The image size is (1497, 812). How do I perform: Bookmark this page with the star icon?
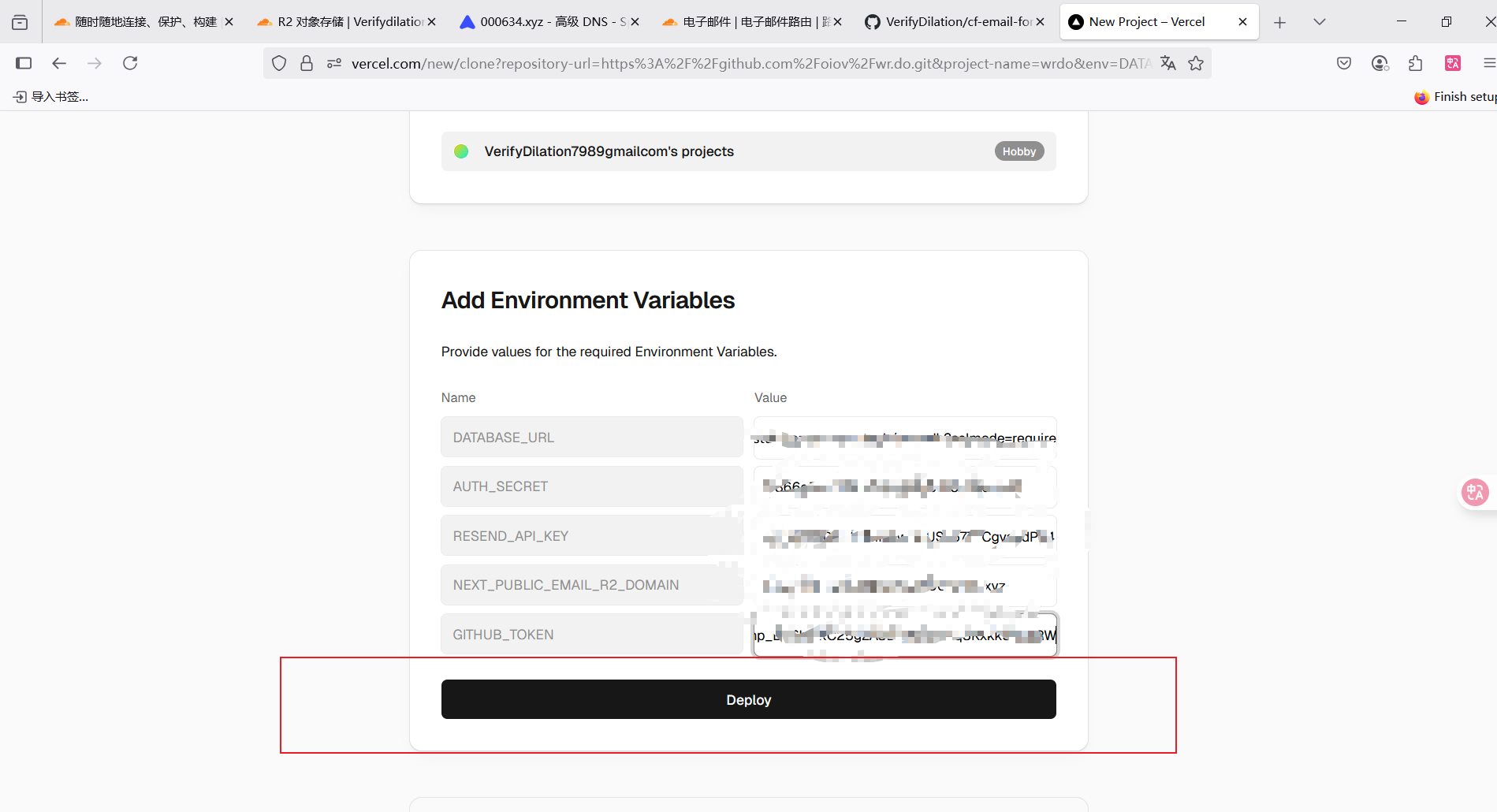[x=1196, y=63]
